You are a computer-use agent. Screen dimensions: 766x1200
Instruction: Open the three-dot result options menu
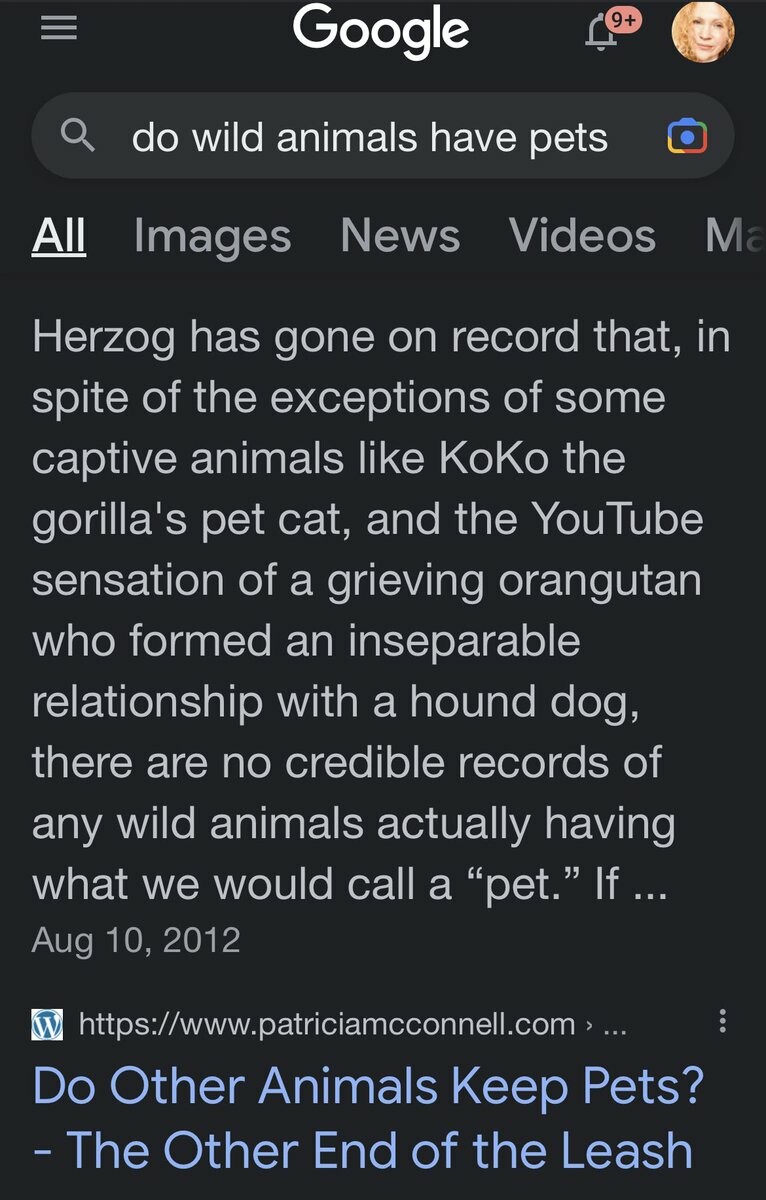pos(723,1021)
